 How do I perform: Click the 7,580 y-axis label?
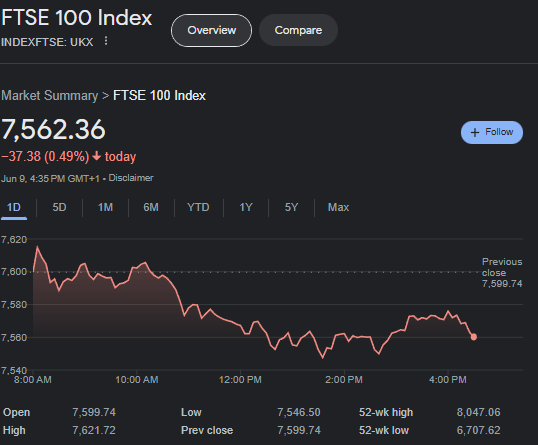pyautogui.click(x=14, y=305)
